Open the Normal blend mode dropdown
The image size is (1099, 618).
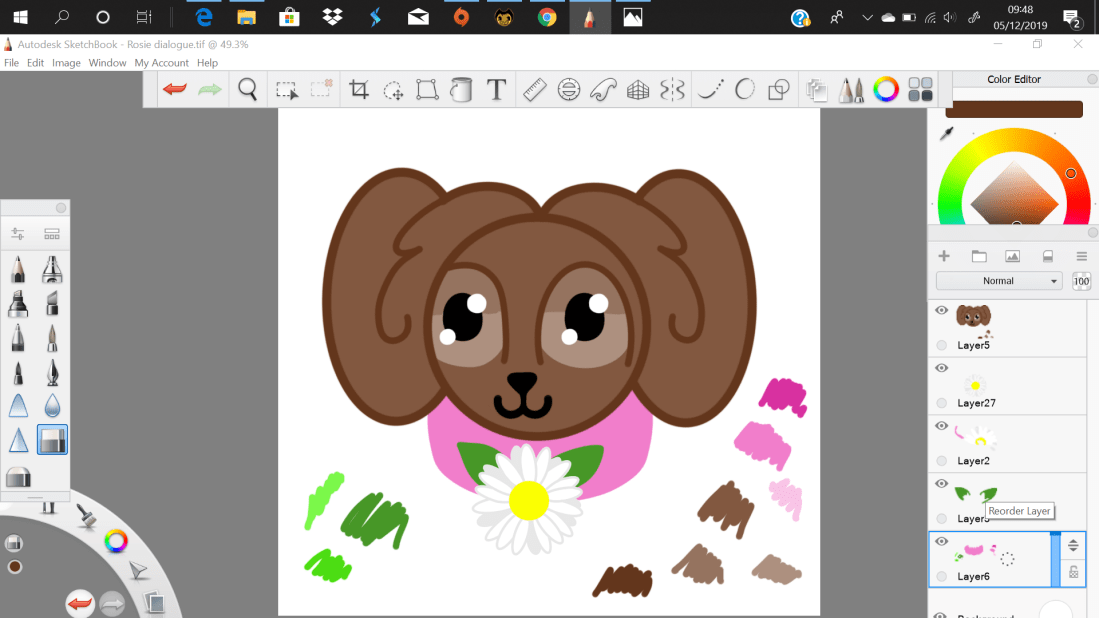click(998, 281)
